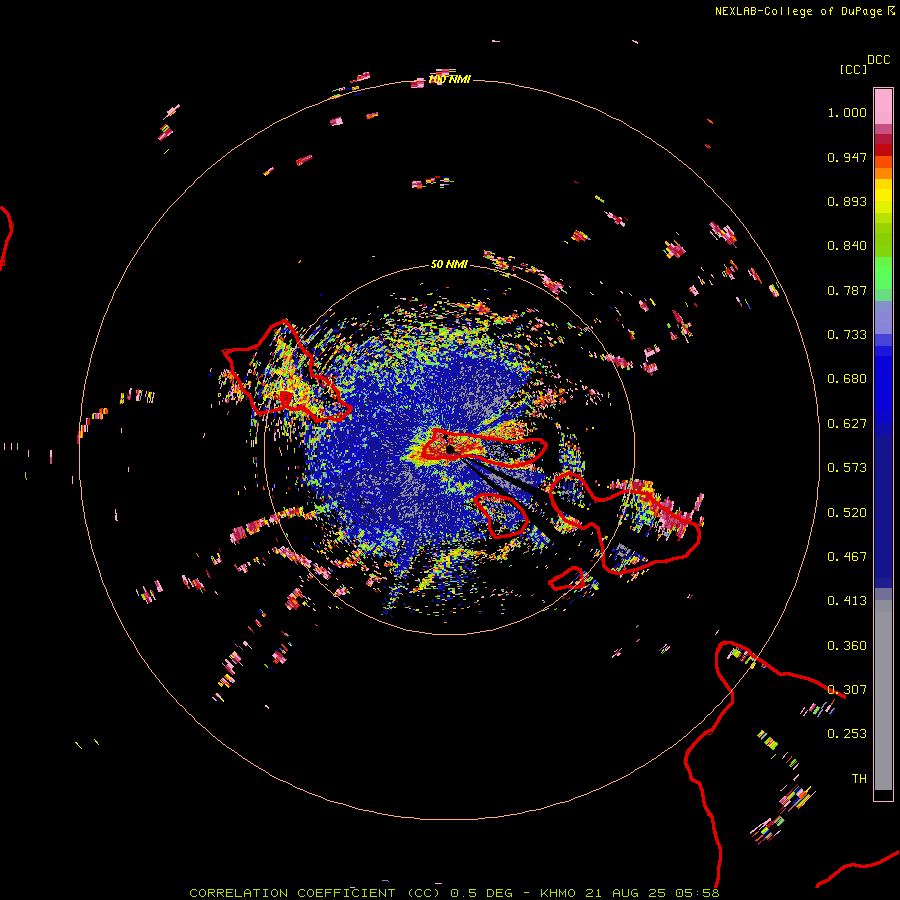Screen dimensions: 900x900
Task: Click the CORRELATION COEFFICIENT (CC) caption text
Action: click(317, 893)
